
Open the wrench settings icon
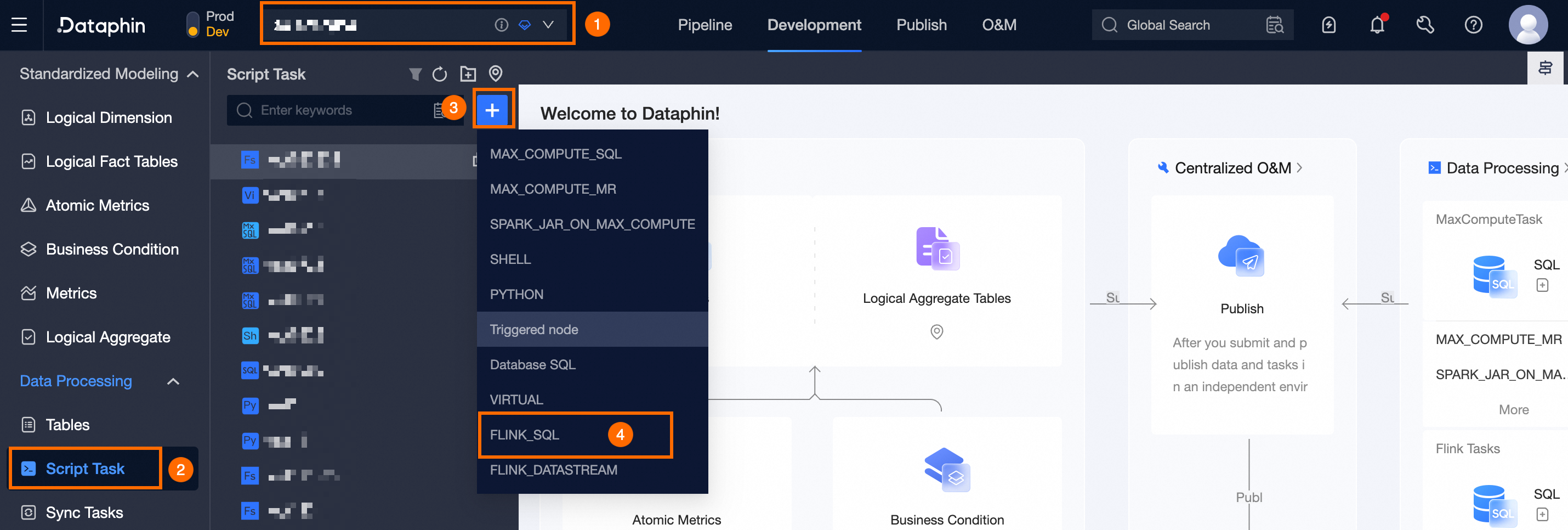pos(1425,25)
